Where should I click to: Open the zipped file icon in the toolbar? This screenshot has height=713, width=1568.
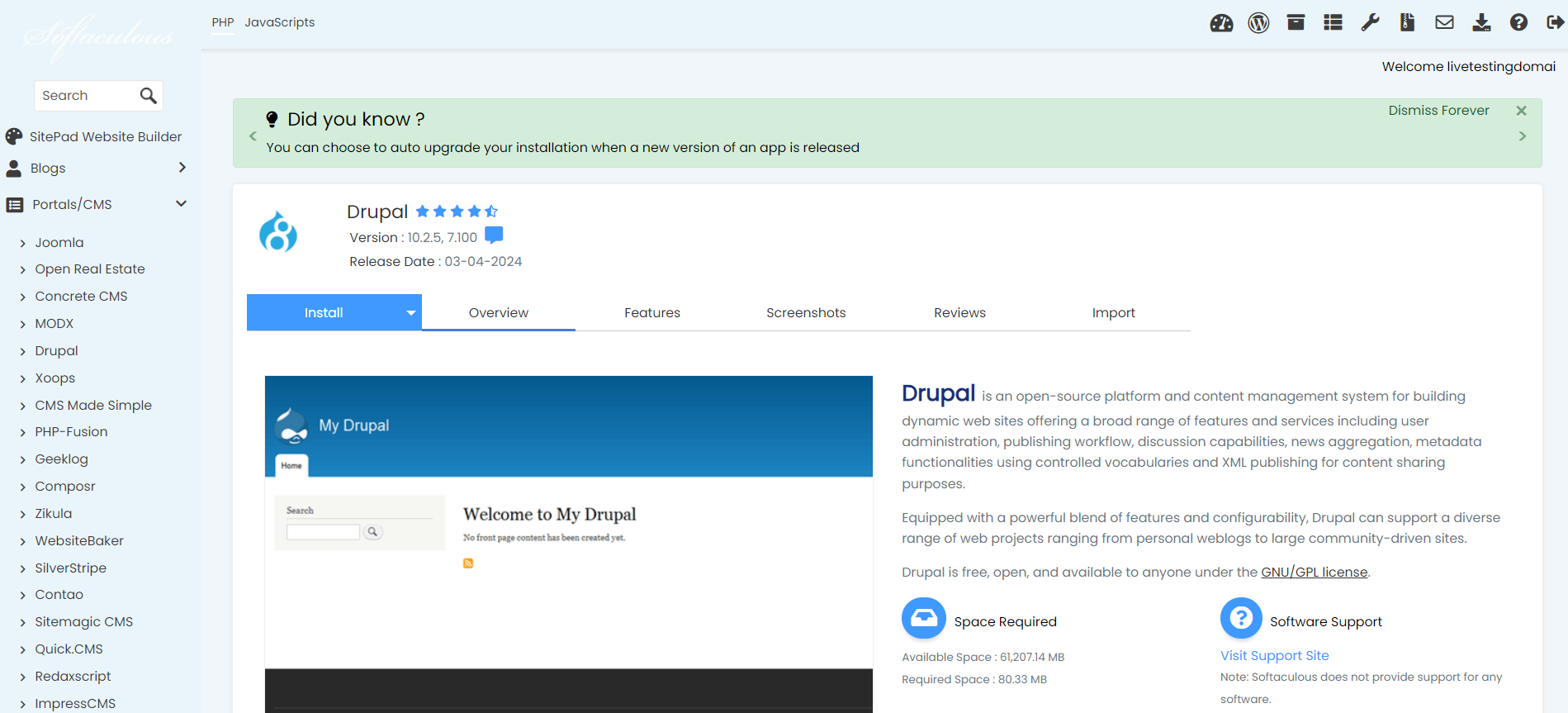coord(1407,22)
